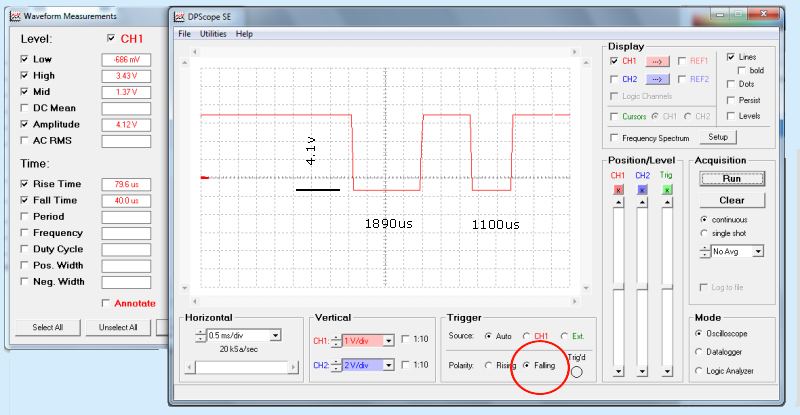Enable Period measurement checkbox
This screenshot has height=415, width=800.
24,216
